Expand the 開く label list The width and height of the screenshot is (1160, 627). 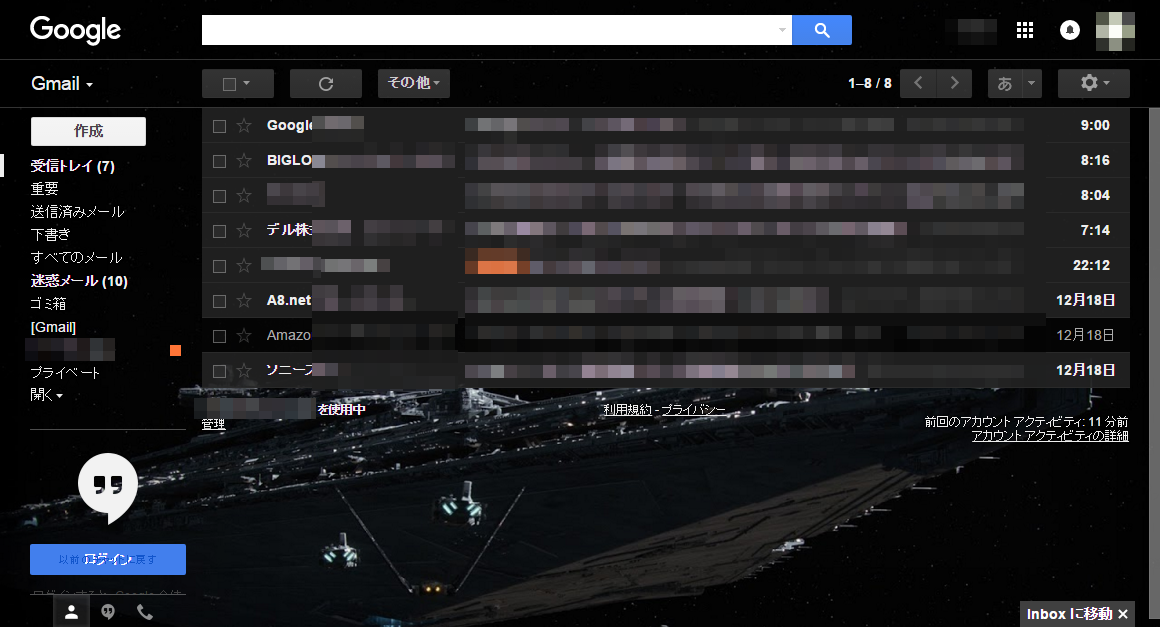point(46,395)
